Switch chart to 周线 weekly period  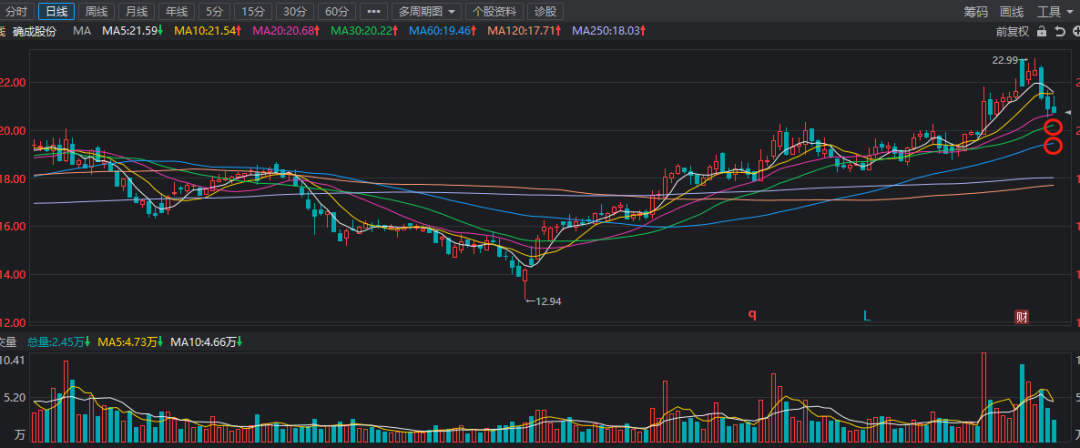coord(96,12)
